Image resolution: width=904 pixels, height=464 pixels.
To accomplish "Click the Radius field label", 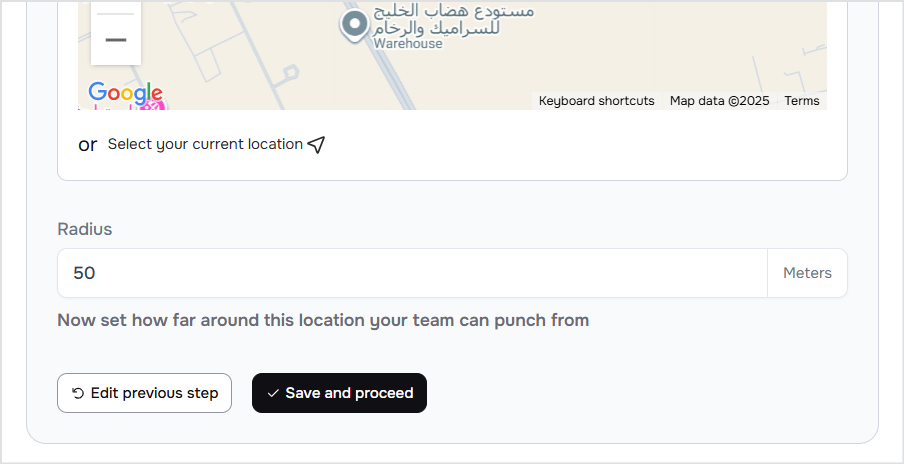I will pos(85,229).
